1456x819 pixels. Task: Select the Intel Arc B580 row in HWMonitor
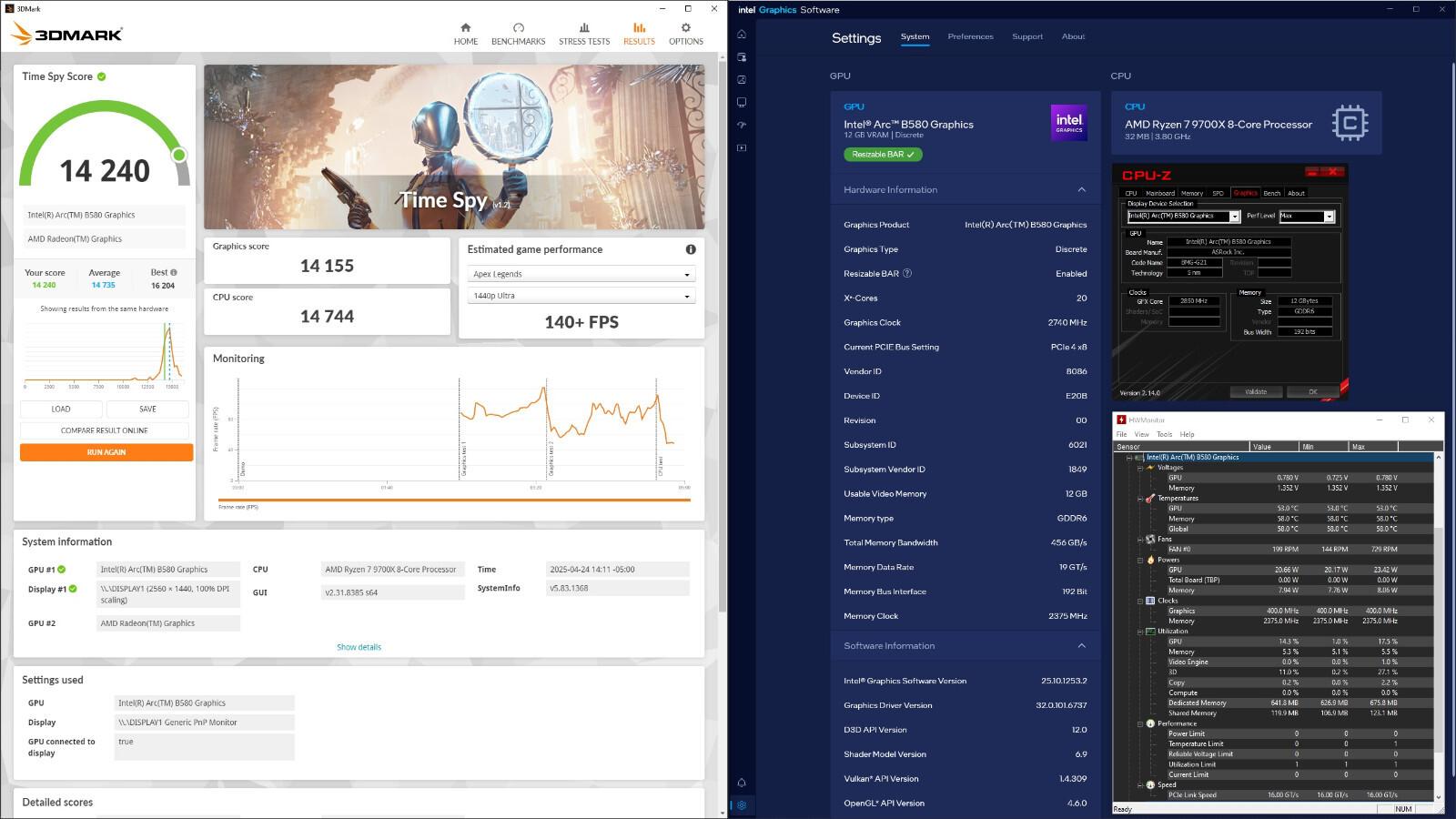point(1274,458)
